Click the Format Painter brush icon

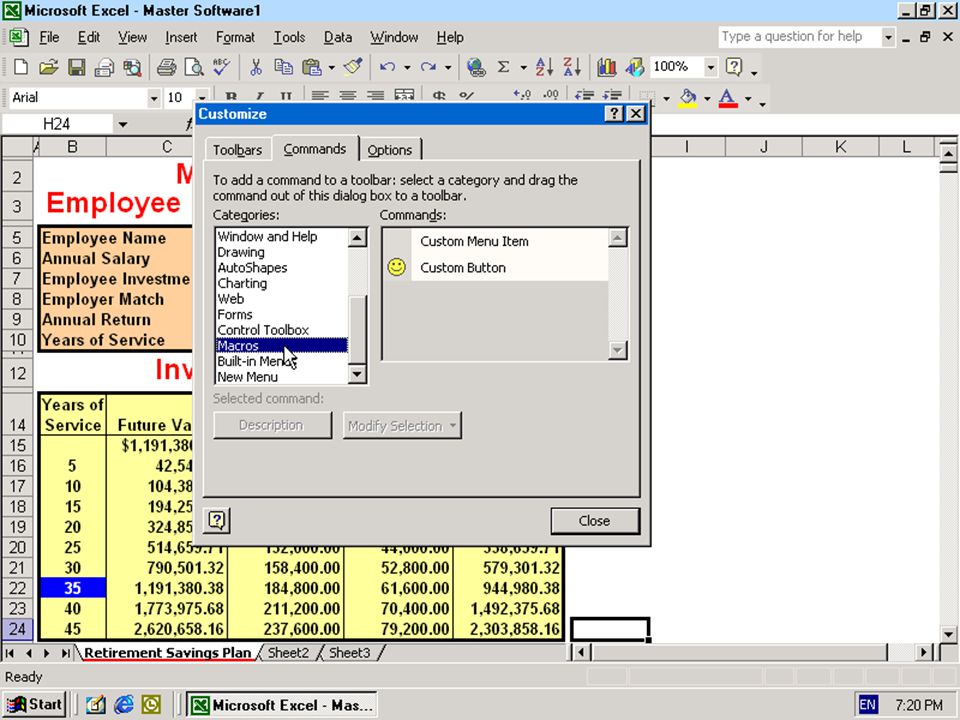coord(353,67)
